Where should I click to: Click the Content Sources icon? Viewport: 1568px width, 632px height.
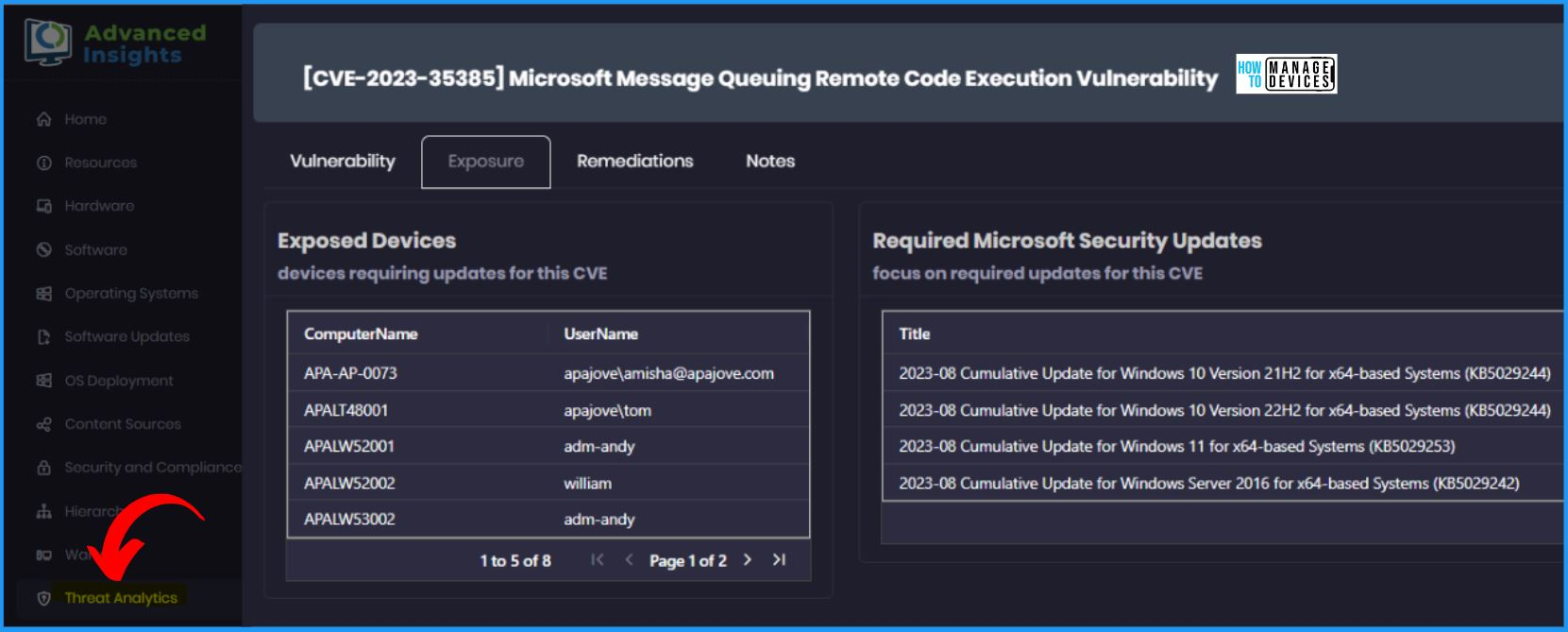point(43,424)
